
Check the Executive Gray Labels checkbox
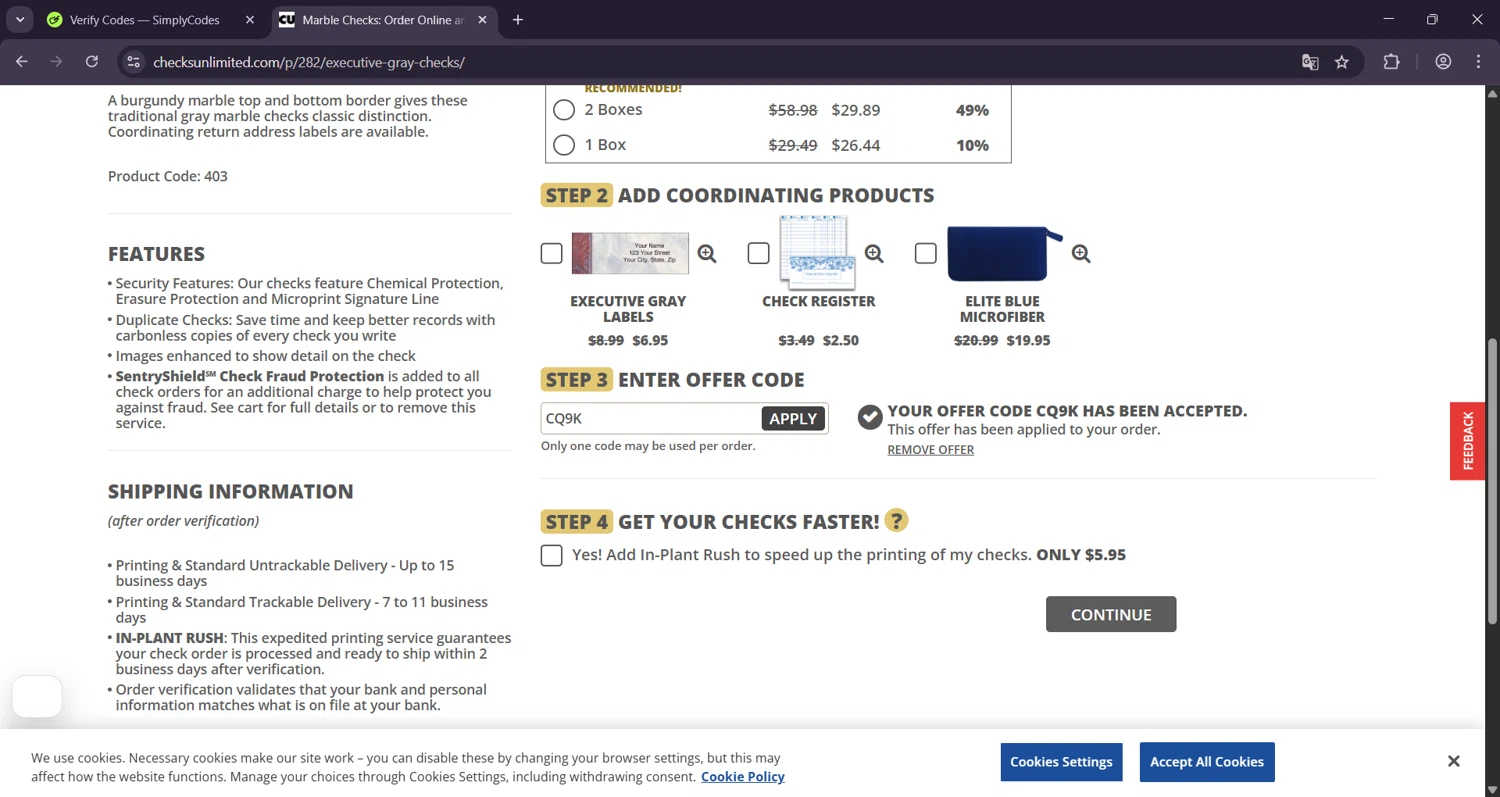pos(551,254)
